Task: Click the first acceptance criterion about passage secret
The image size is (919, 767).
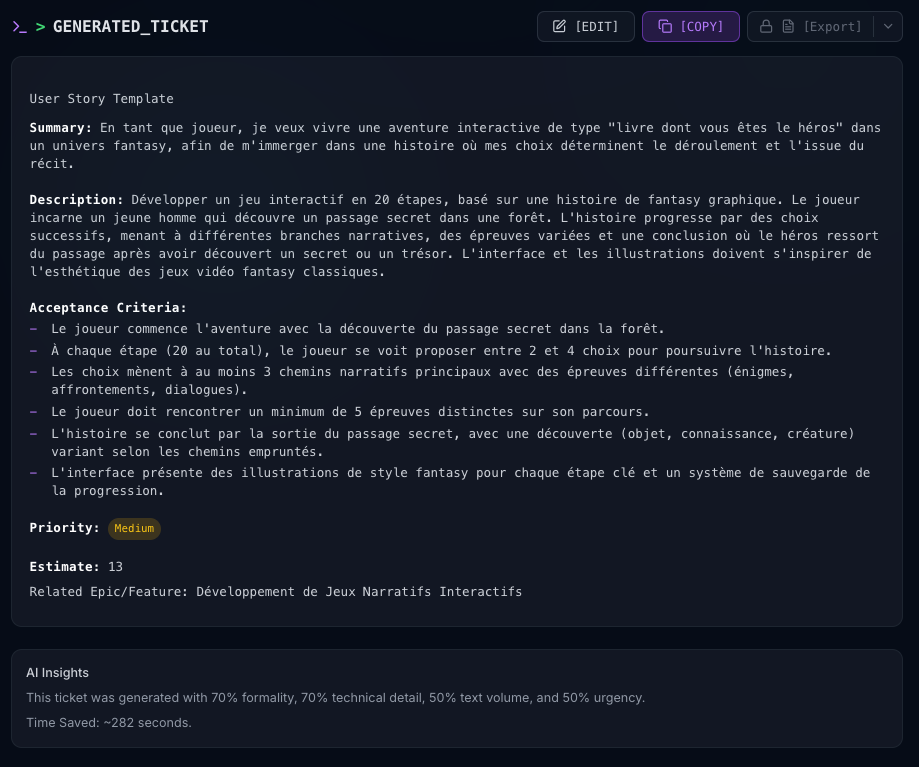Action: coord(357,329)
